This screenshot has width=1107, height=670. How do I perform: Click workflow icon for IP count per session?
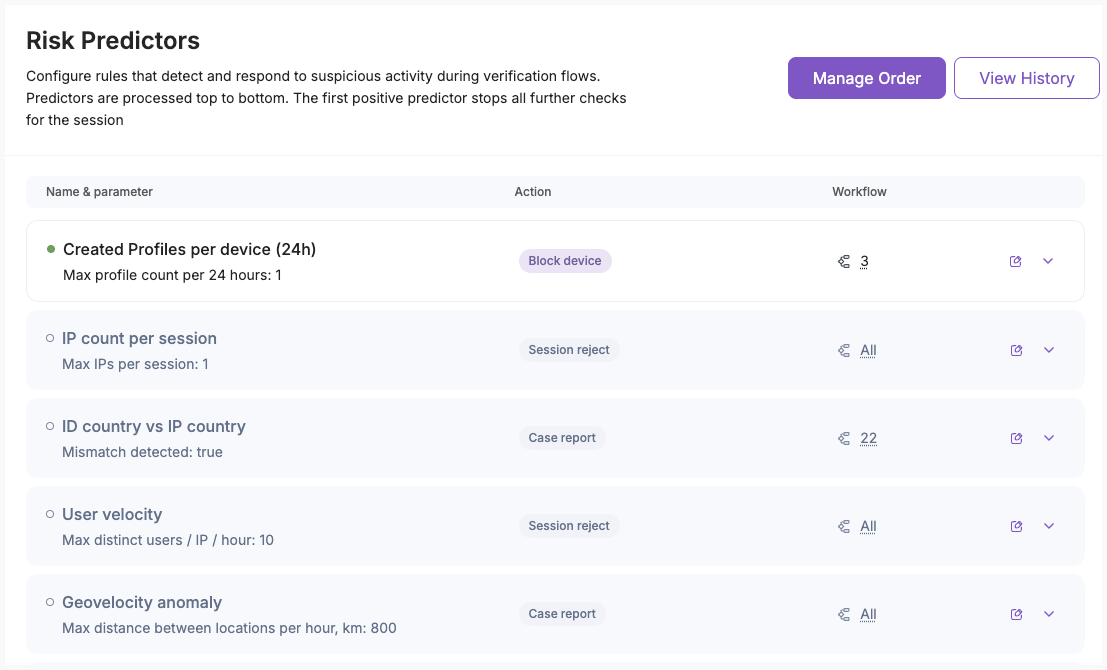click(844, 350)
